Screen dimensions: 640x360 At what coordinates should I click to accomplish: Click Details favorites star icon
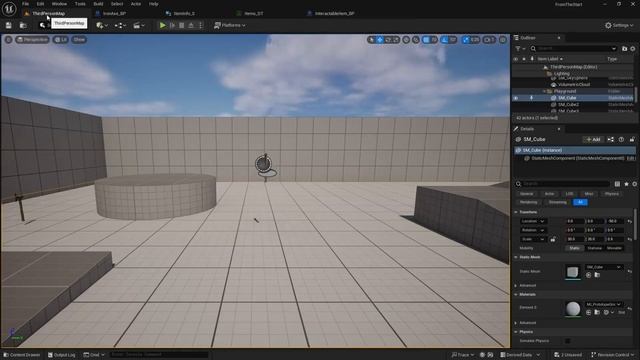pyautogui.click(x=626, y=184)
